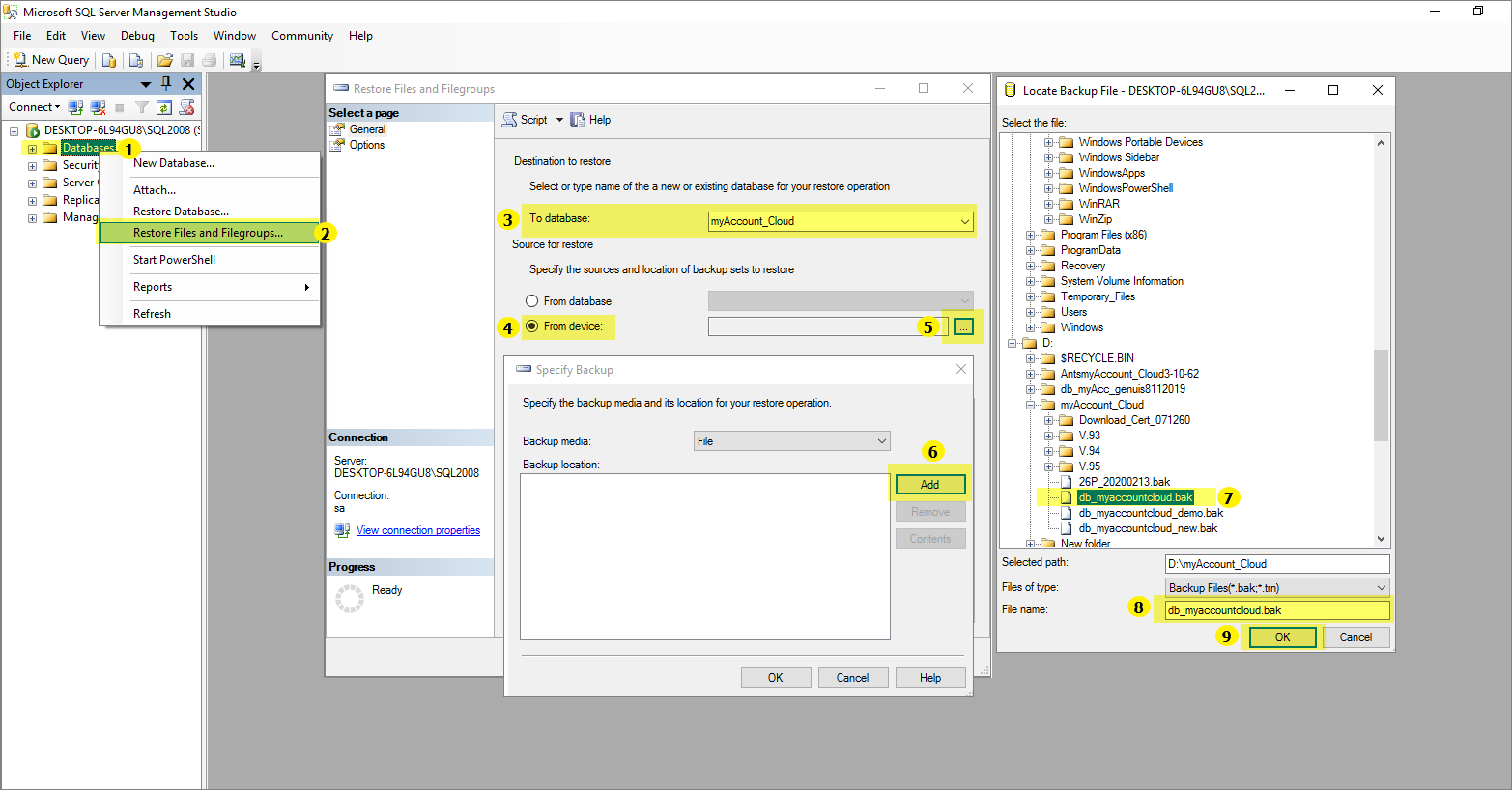Screen dimensions: 1512x790
Task: Choose Restore Files and Filegroups... menu entry
Action: click(x=210, y=233)
